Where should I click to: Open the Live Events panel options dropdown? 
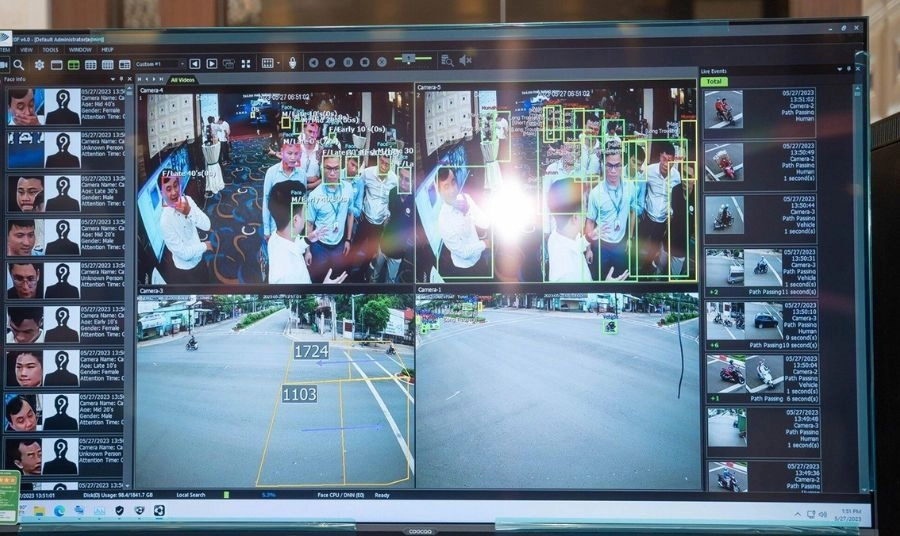[839, 69]
